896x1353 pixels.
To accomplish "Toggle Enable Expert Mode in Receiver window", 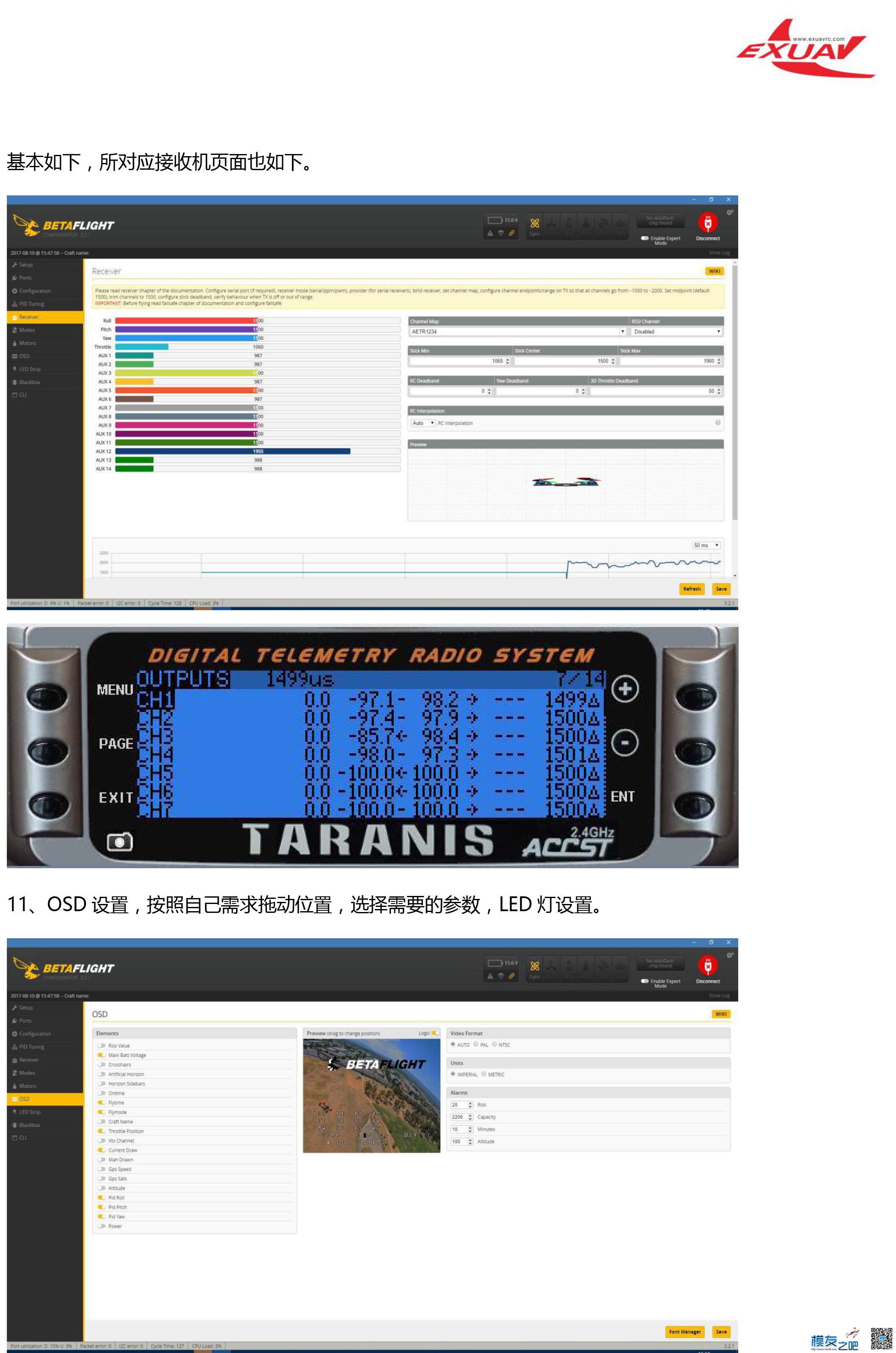I will point(645,238).
